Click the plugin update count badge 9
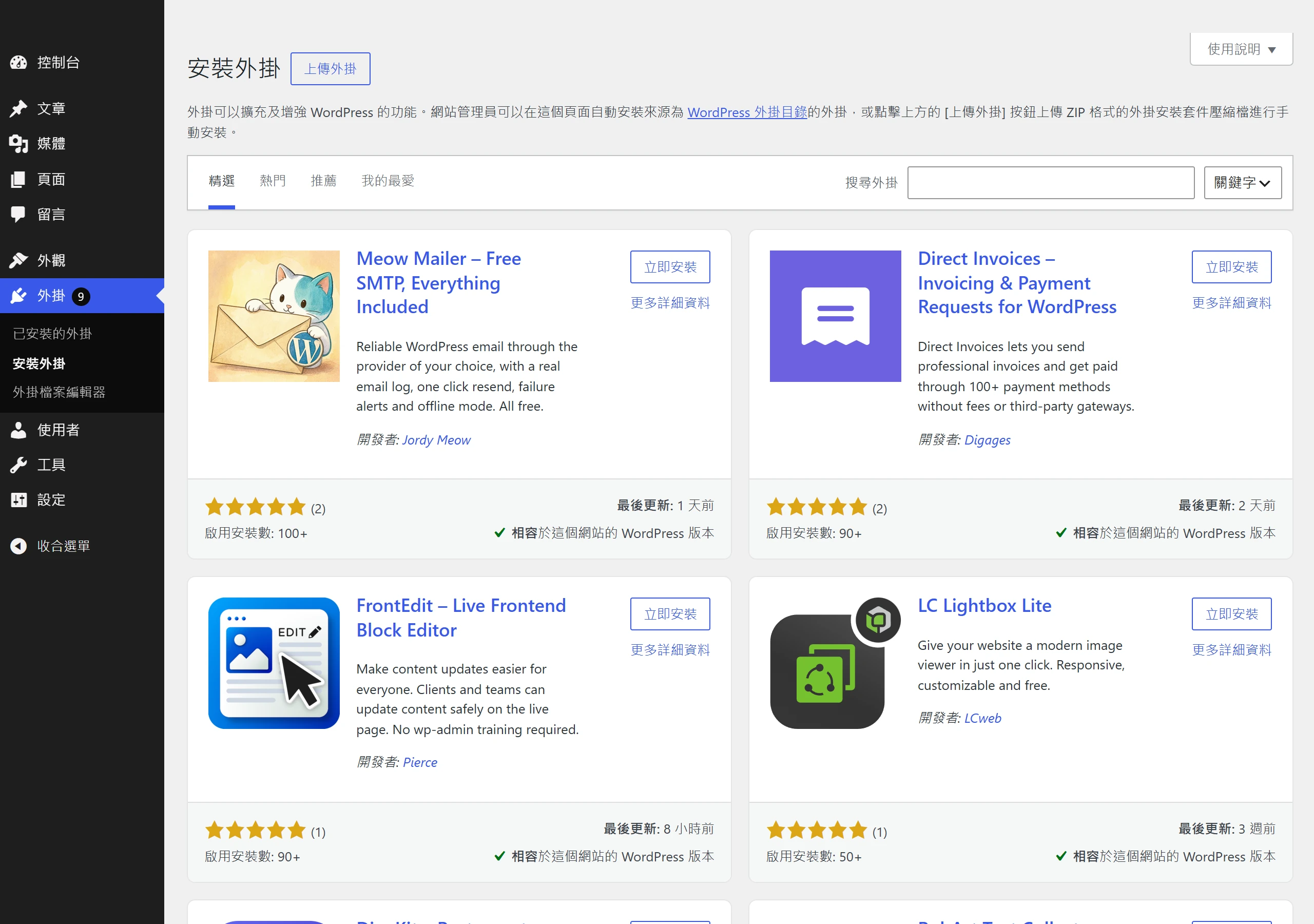The height and width of the screenshot is (924, 1314). click(81, 297)
